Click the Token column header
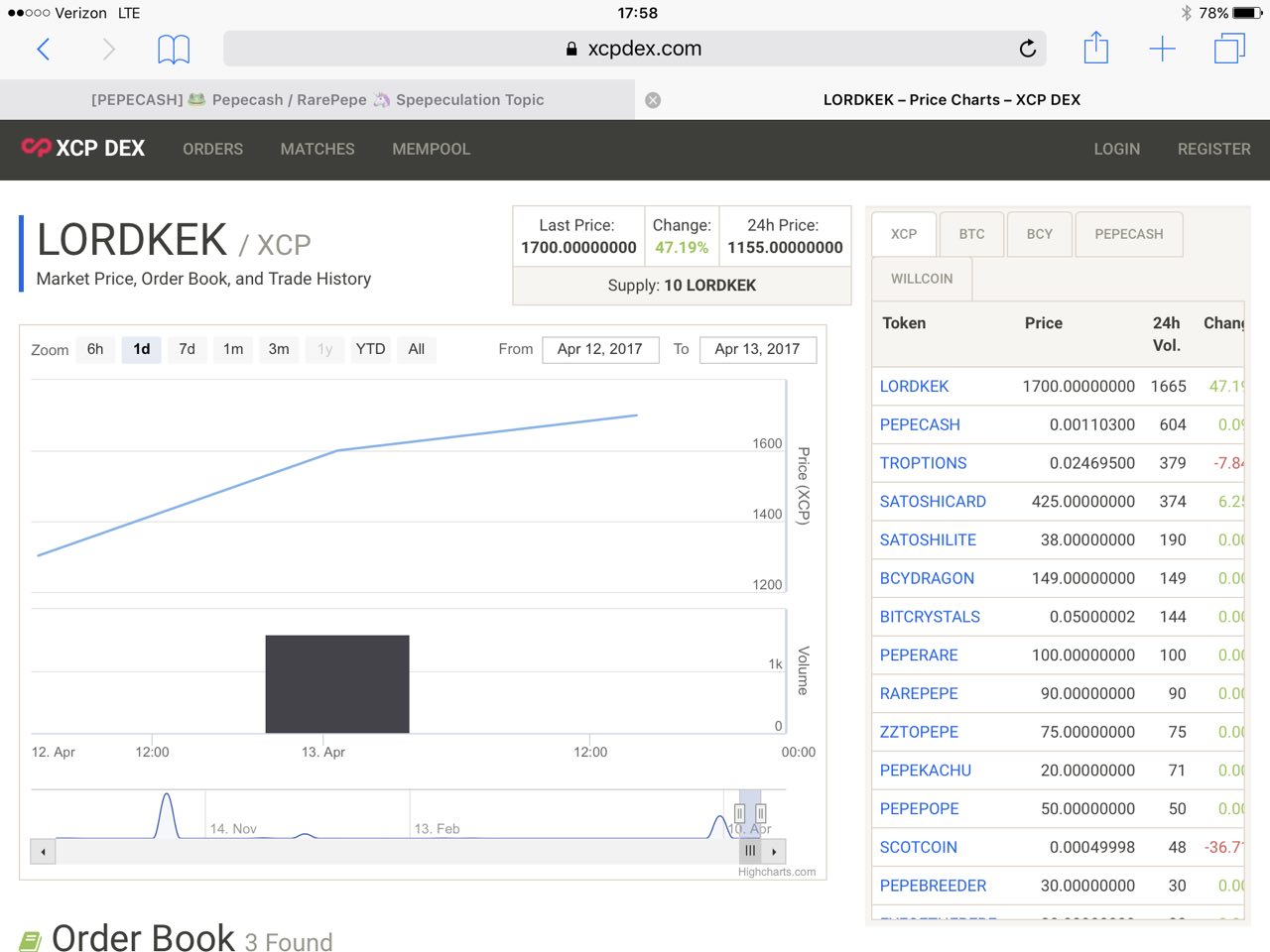Viewport: 1270px width, 952px height. click(904, 323)
